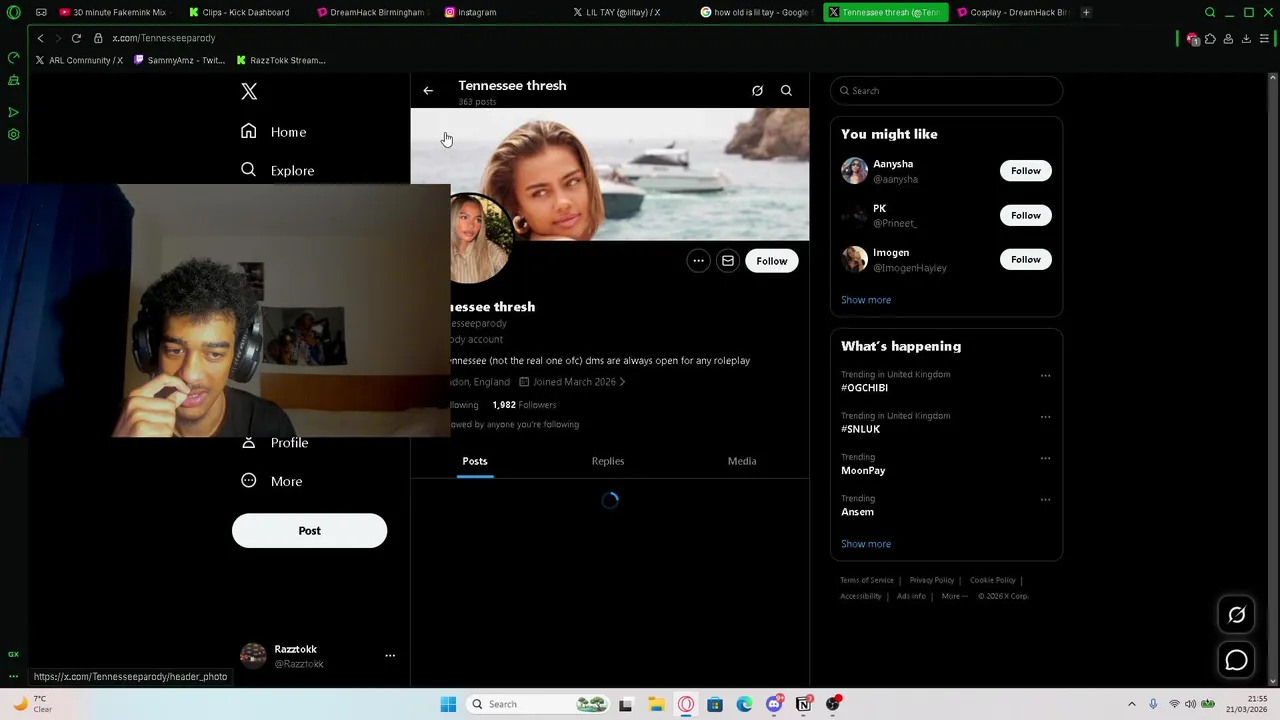Open Opera sidebar settings gear icon
The height and width of the screenshot is (720, 1280).
click(13, 134)
